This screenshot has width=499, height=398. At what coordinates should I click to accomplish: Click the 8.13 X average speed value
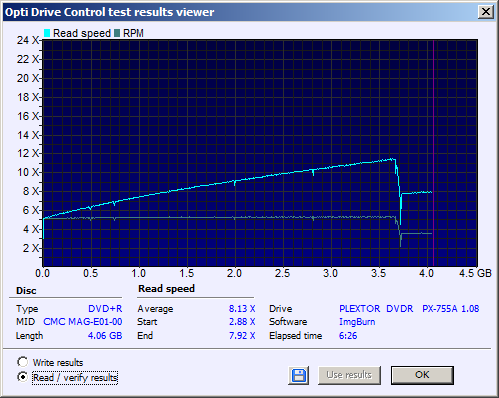click(x=242, y=309)
